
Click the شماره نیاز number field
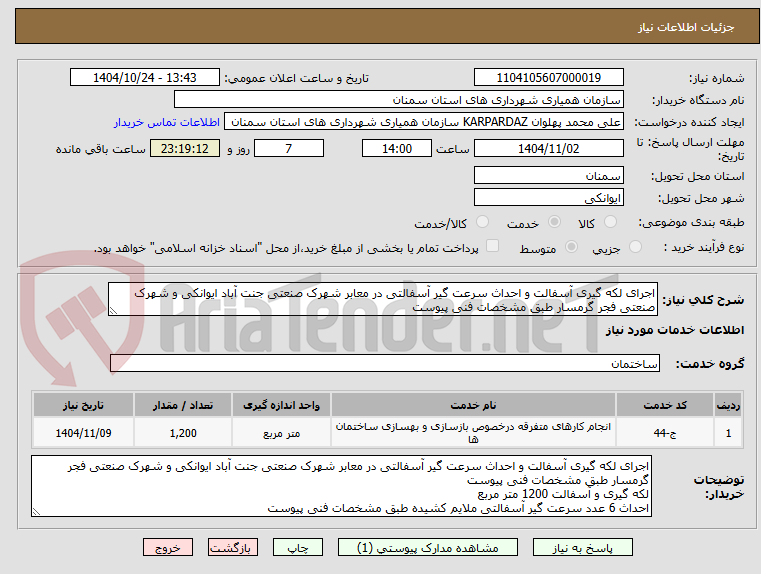tap(548, 78)
